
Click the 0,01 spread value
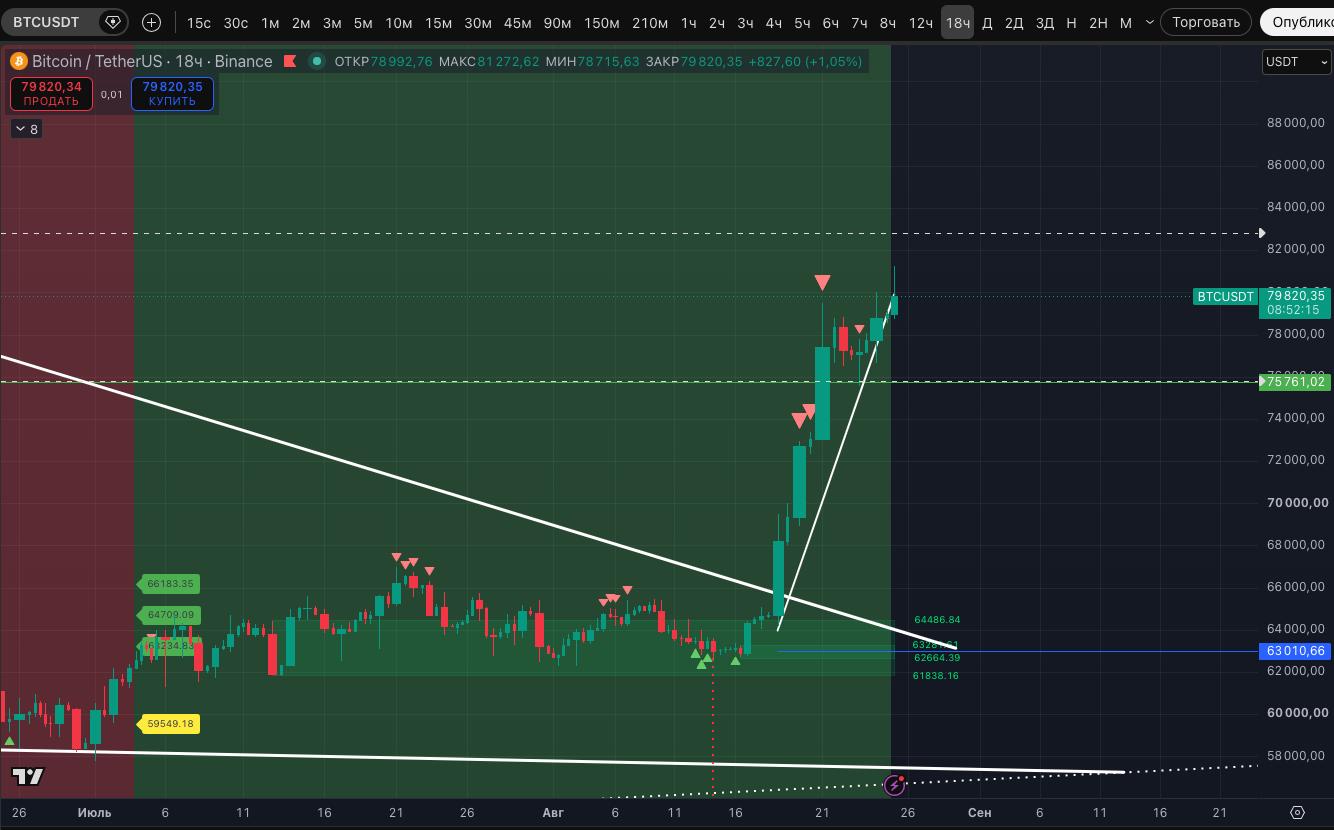coord(112,95)
